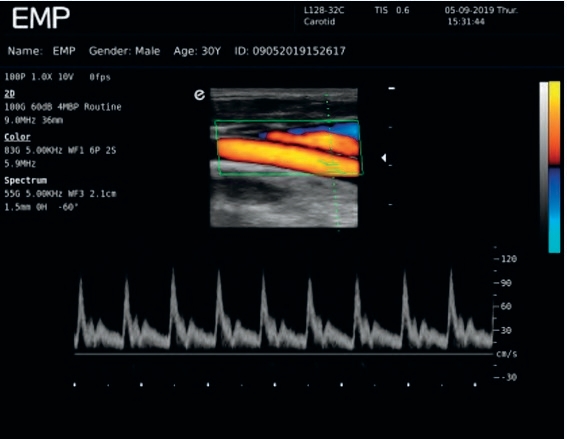The height and width of the screenshot is (439, 567).
Task: Click the 120 mark on velocity scale
Action: [509, 259]
